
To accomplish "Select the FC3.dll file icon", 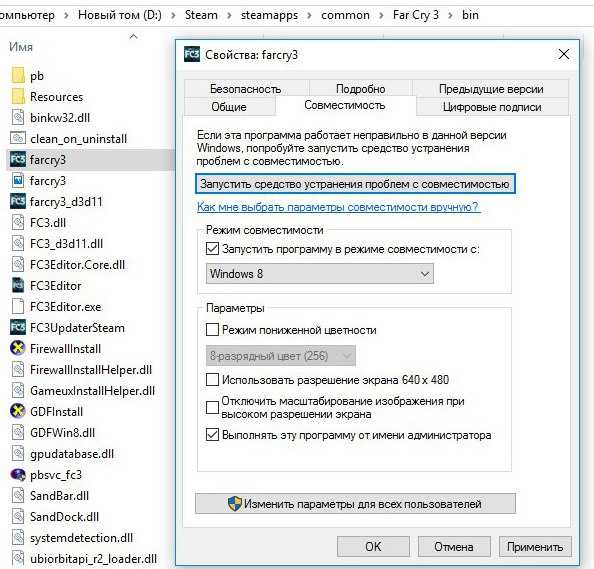I will (18, 222).
